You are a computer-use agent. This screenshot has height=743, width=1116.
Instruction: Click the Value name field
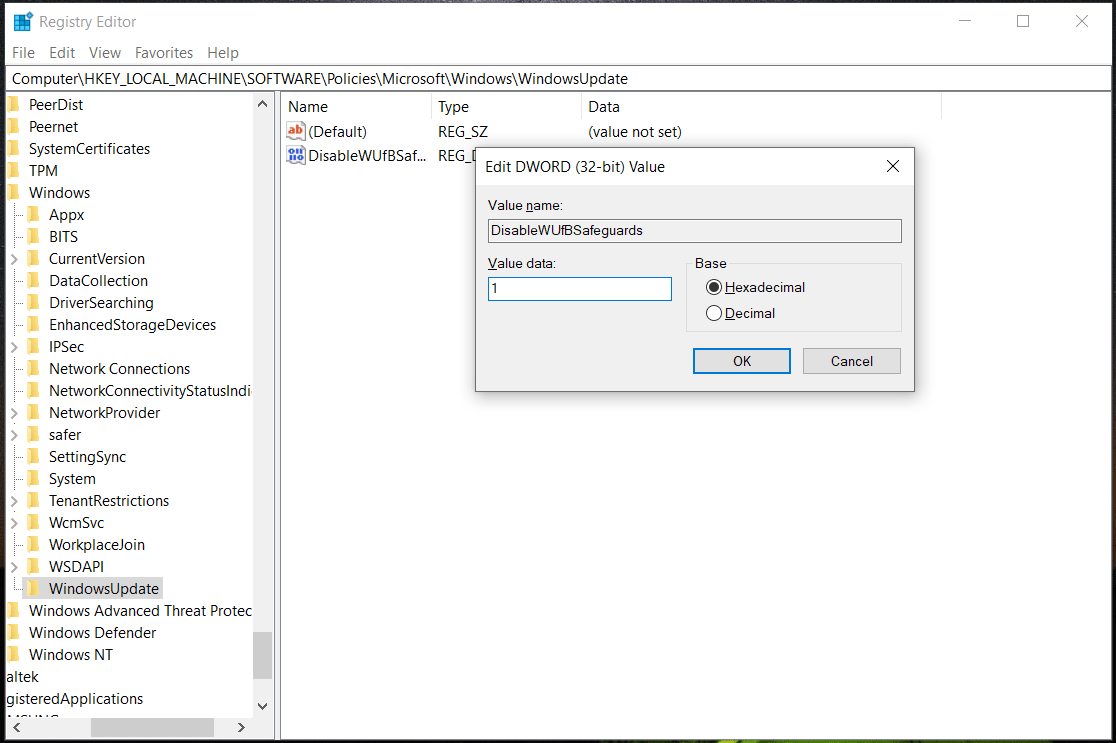point(695,231)
